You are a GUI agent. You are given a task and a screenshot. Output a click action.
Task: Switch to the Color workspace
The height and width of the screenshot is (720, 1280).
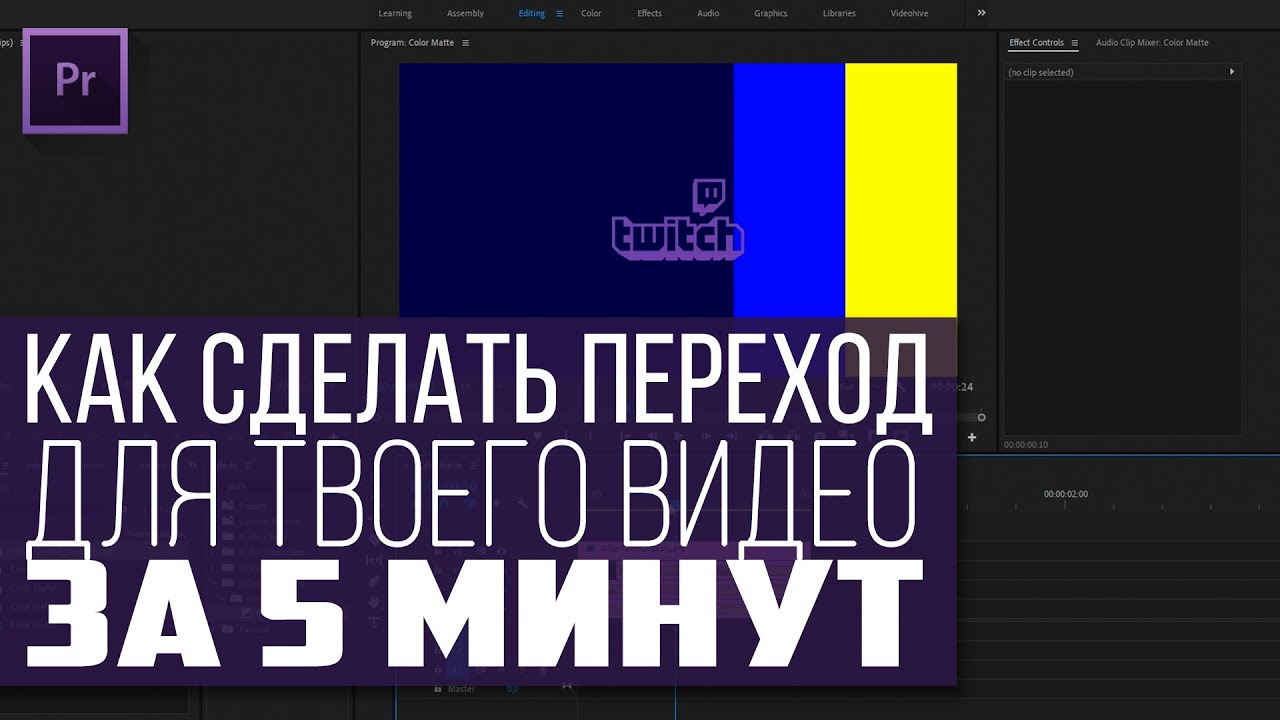click(591, 13)
